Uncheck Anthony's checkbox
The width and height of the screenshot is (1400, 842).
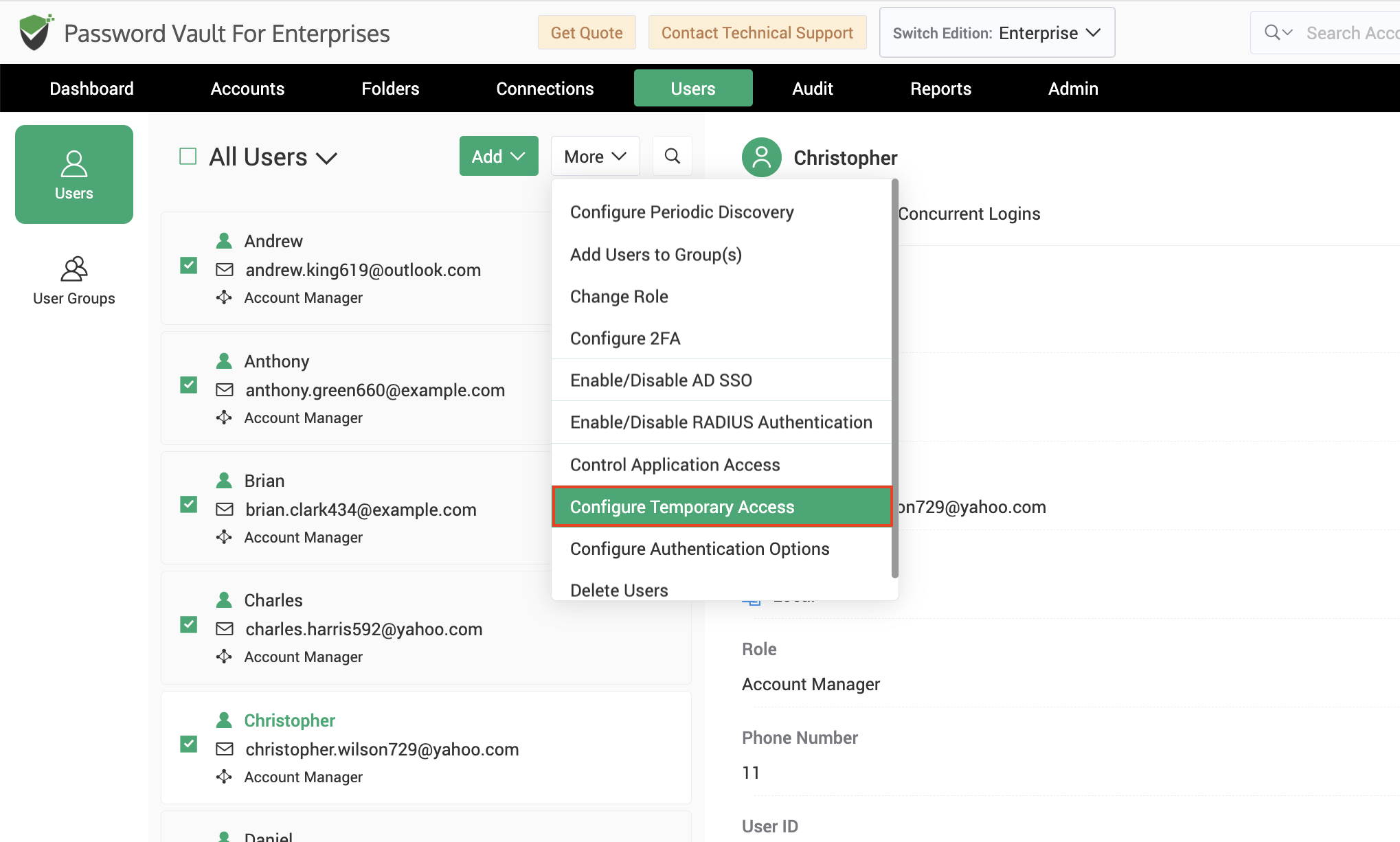point(189,385)
